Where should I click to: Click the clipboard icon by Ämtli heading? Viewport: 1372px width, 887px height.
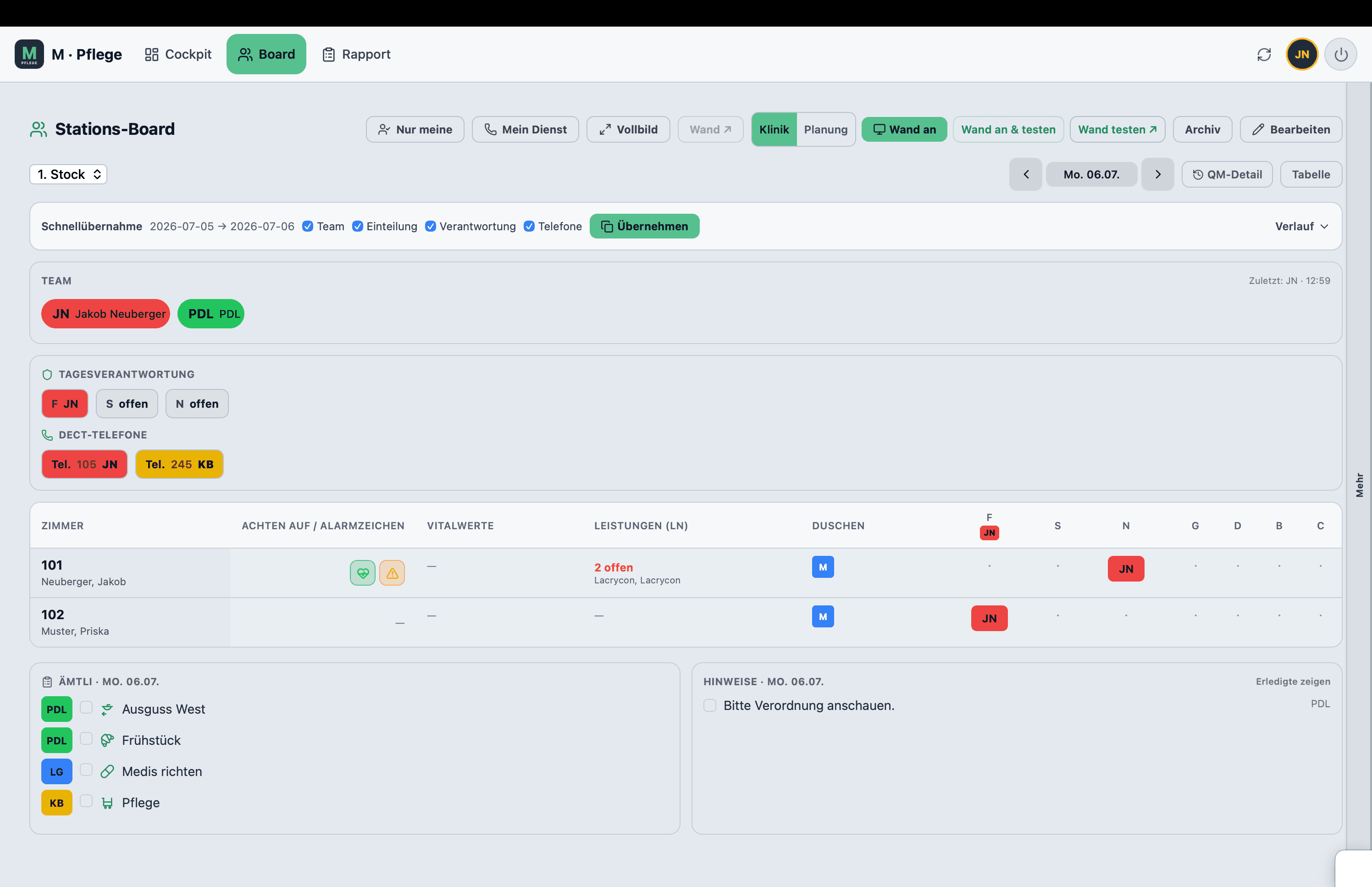(47, 682)
